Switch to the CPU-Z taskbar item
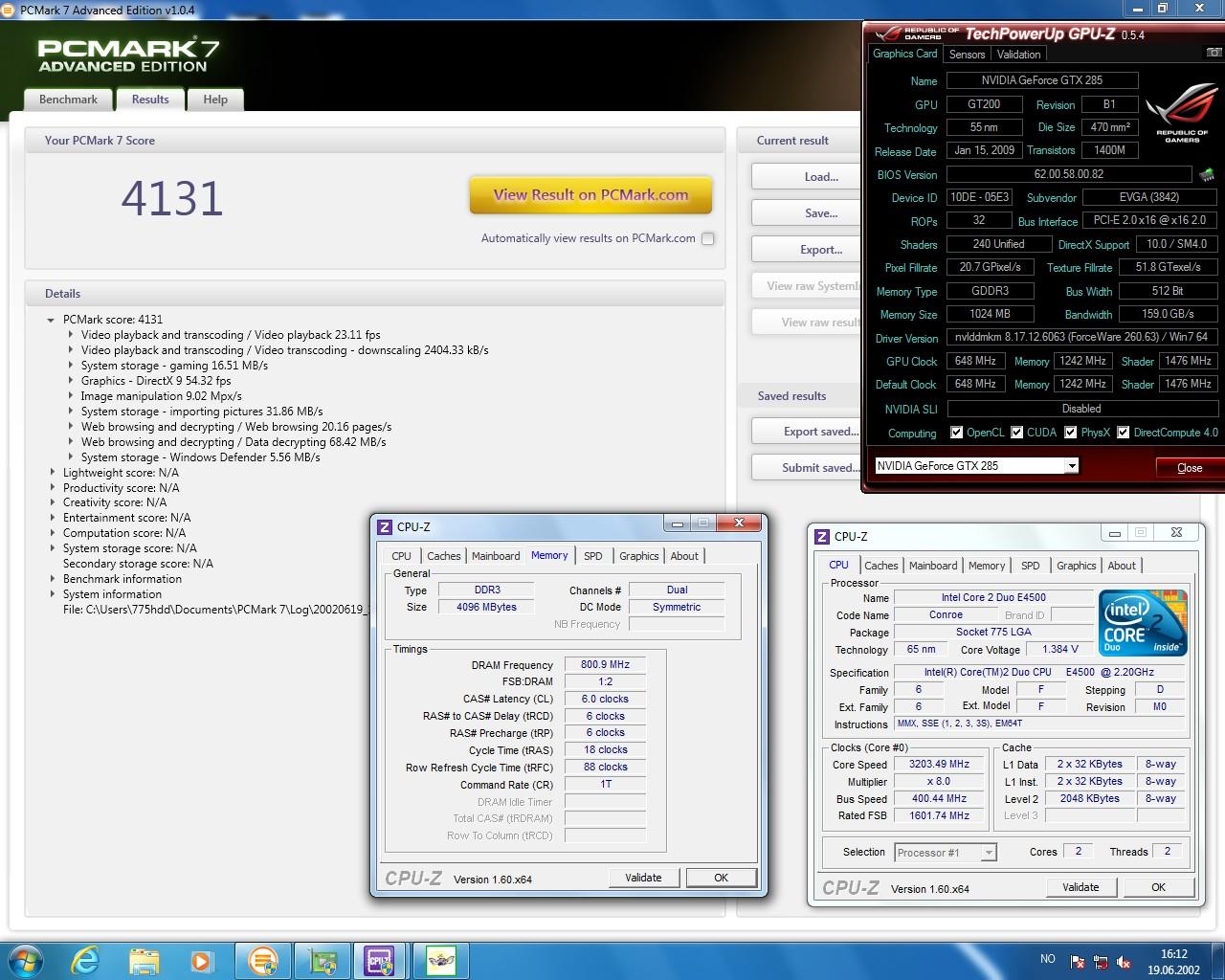Screen dimensions: 1225x980 (380, 960)
